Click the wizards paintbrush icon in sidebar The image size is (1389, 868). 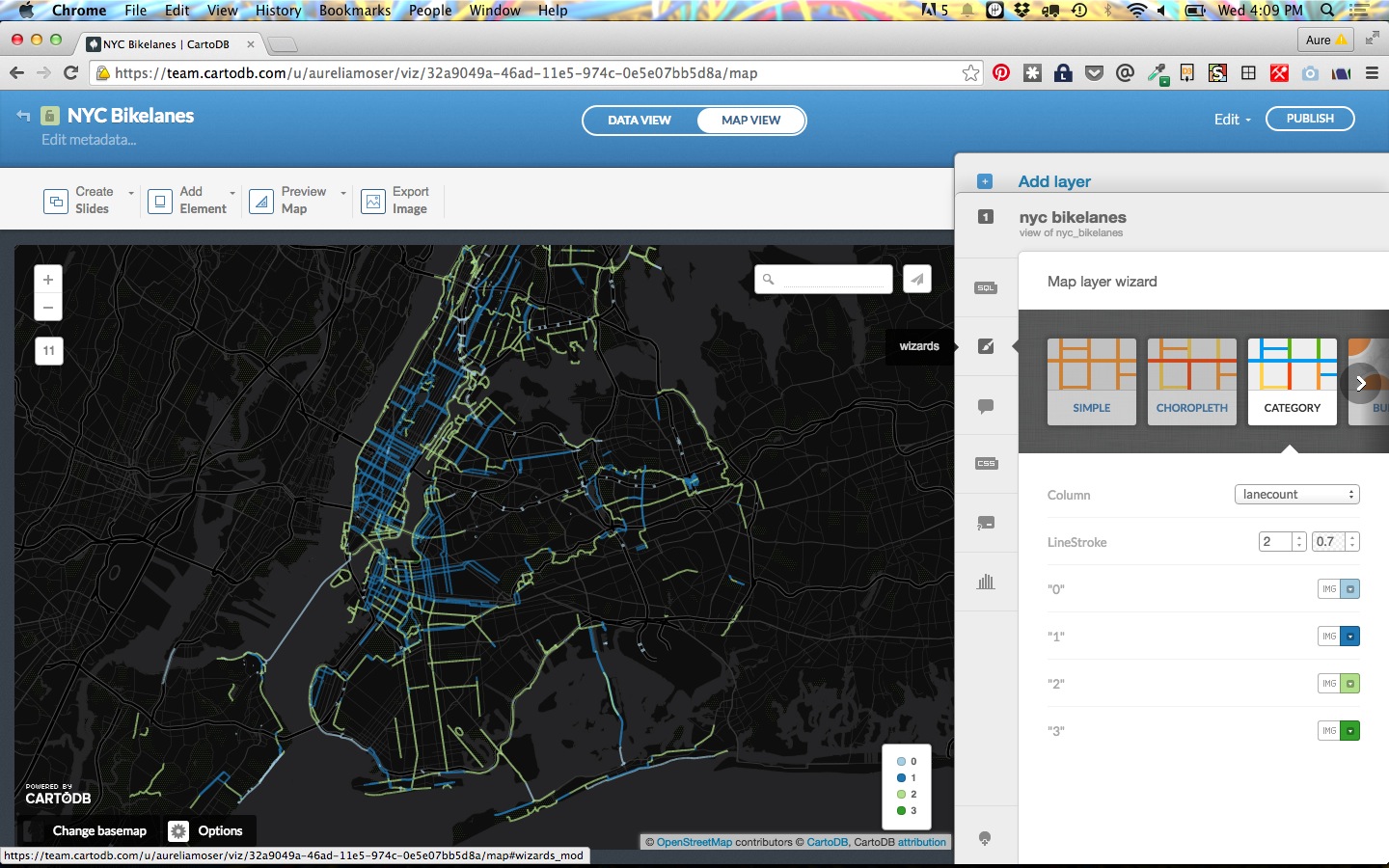pos(985,346)
